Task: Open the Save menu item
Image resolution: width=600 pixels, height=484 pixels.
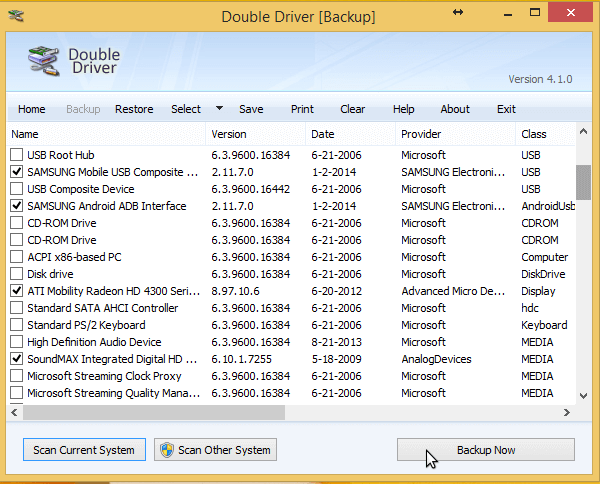Action: [251, 109]
